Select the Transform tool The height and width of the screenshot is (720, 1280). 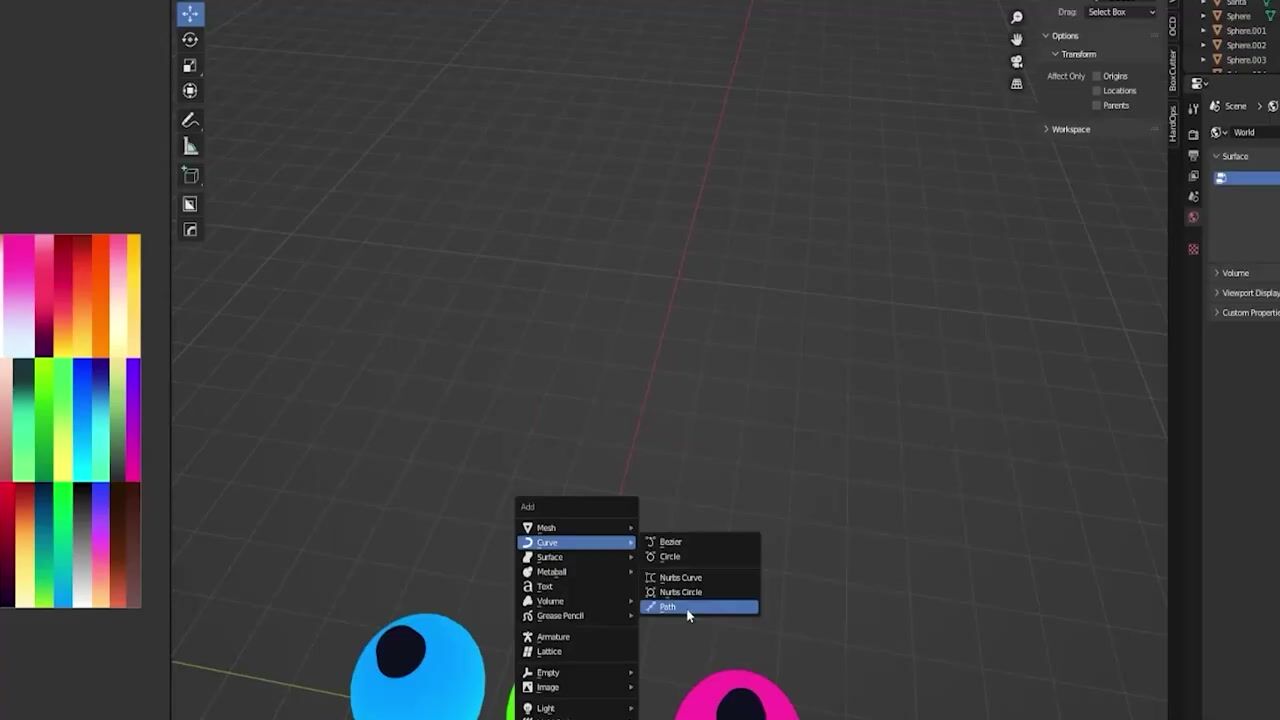click(x=190, y=91)
